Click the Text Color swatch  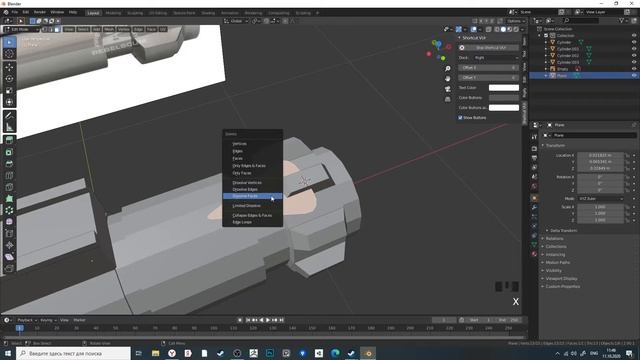coord(504,88)
